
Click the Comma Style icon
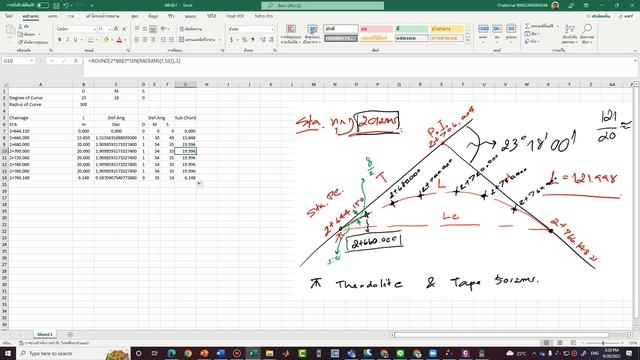tap(253, 40)
